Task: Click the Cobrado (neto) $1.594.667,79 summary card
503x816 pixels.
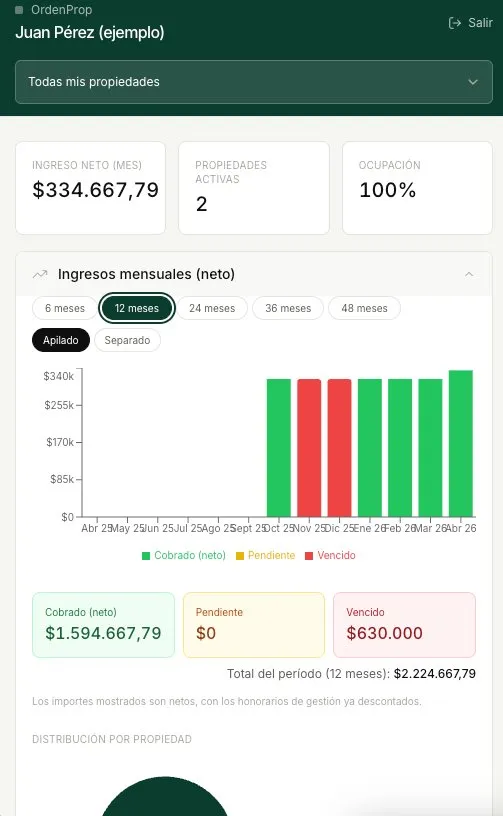Action: click(x=104, y=625)
